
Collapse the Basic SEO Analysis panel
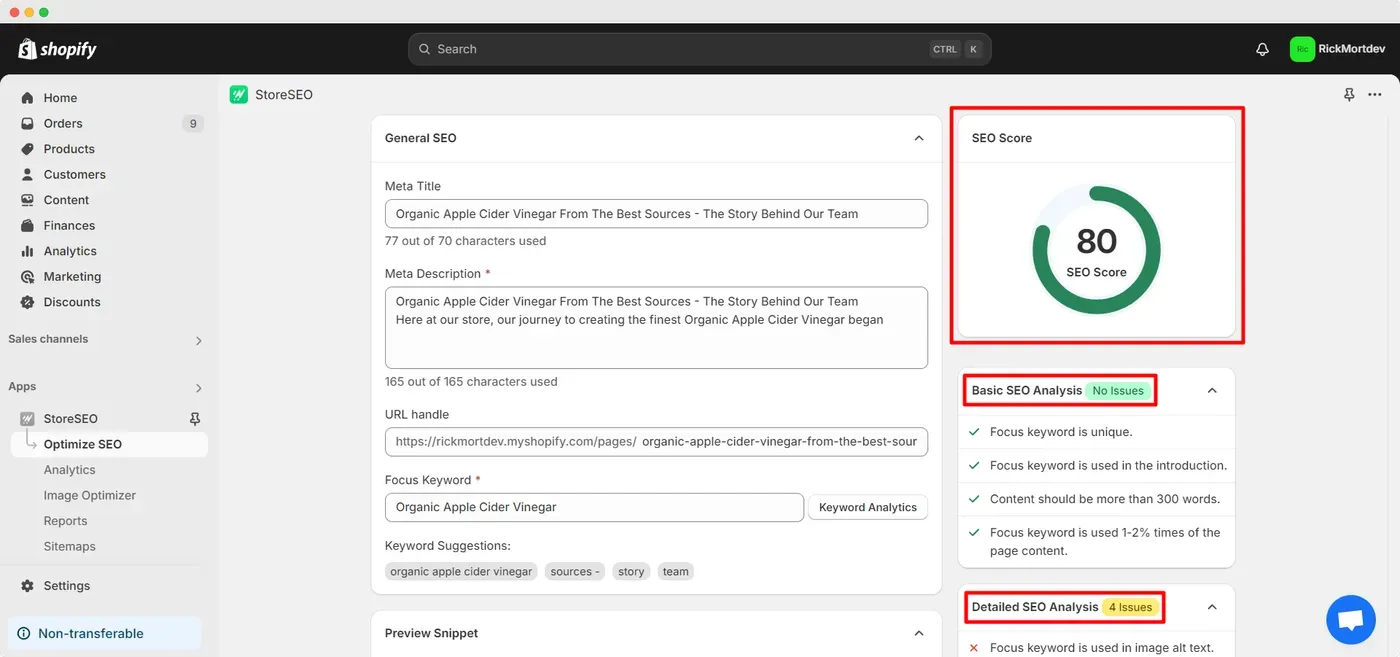point(1212,390)
